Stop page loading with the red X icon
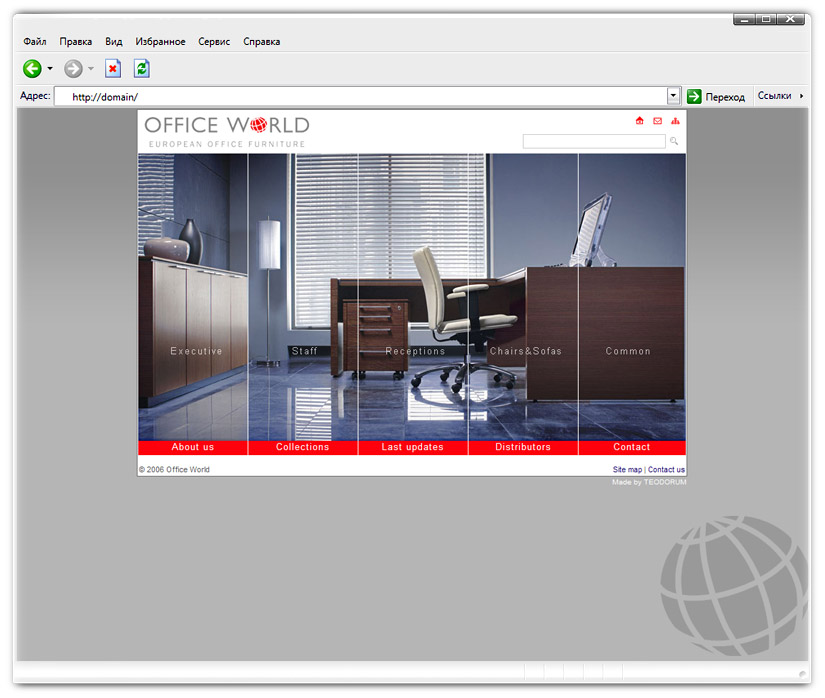The height and width of the screenshot is (698, 825). (x=112, y=68)
